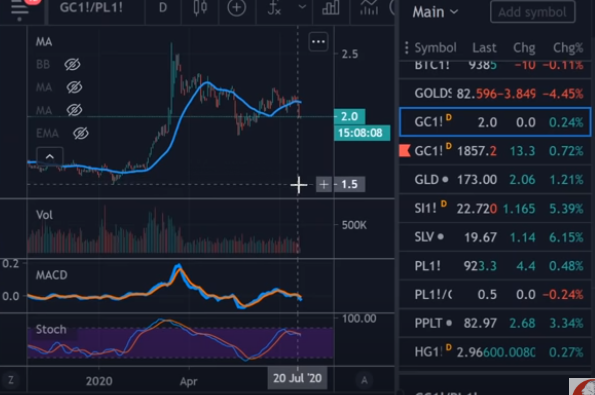
Task: Sort watchlist by Chg% column
Action: [x=568, y=48]
